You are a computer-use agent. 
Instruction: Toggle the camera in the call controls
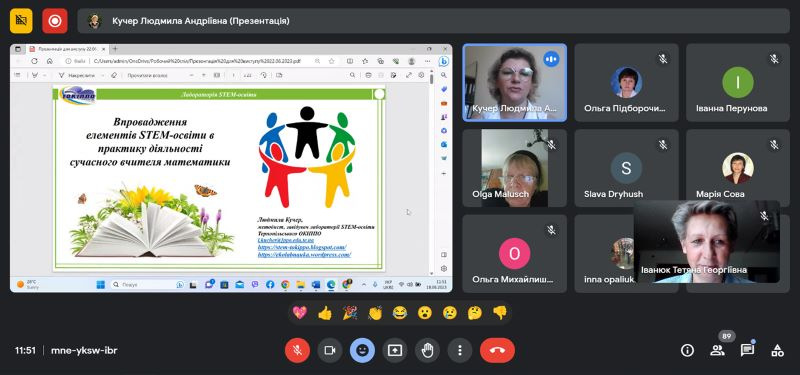(330, 351)
